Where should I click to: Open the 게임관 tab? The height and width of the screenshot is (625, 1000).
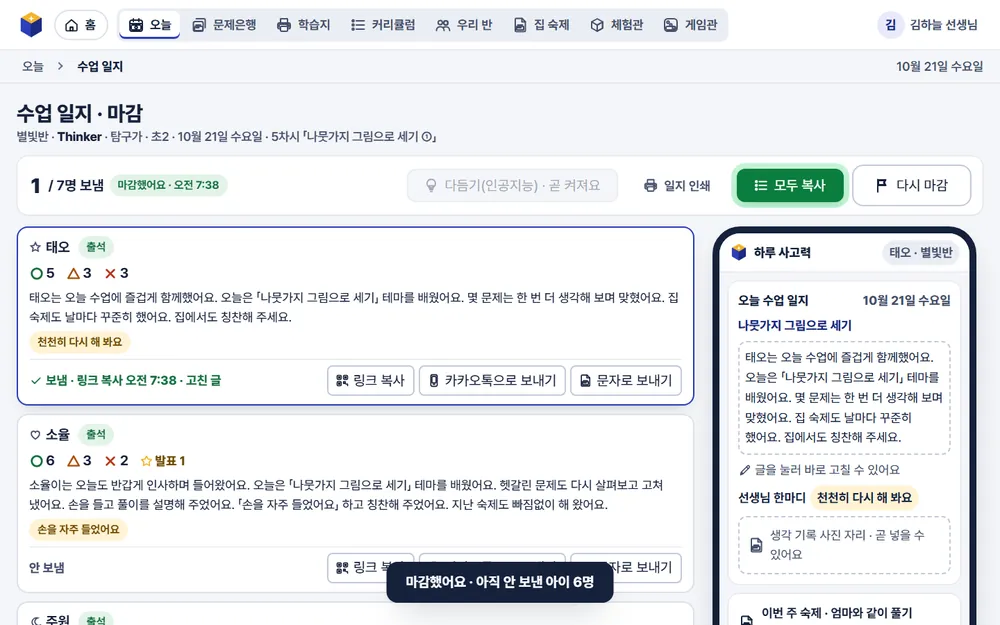(x=691, y=25)
